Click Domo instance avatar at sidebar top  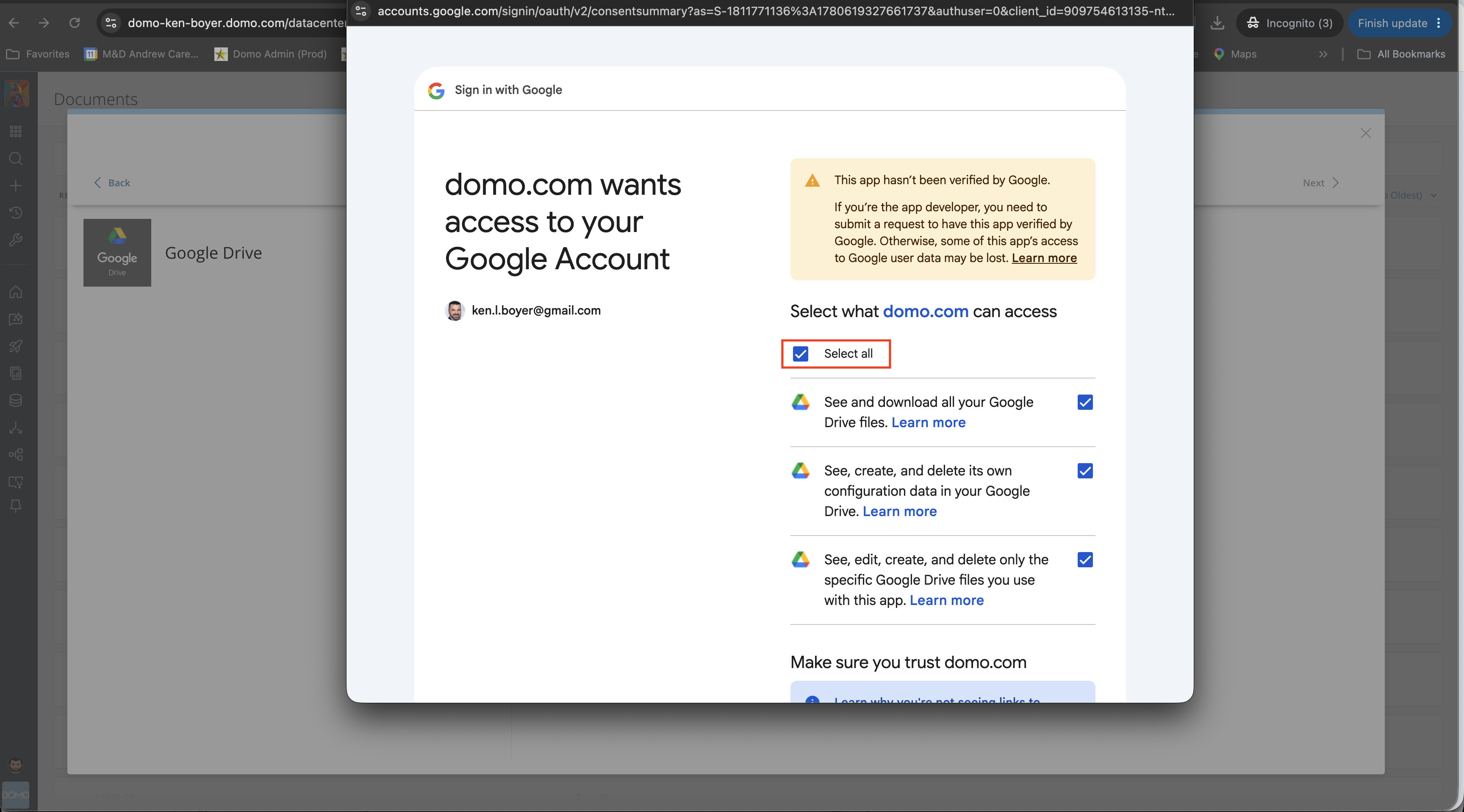click(17, 93)
